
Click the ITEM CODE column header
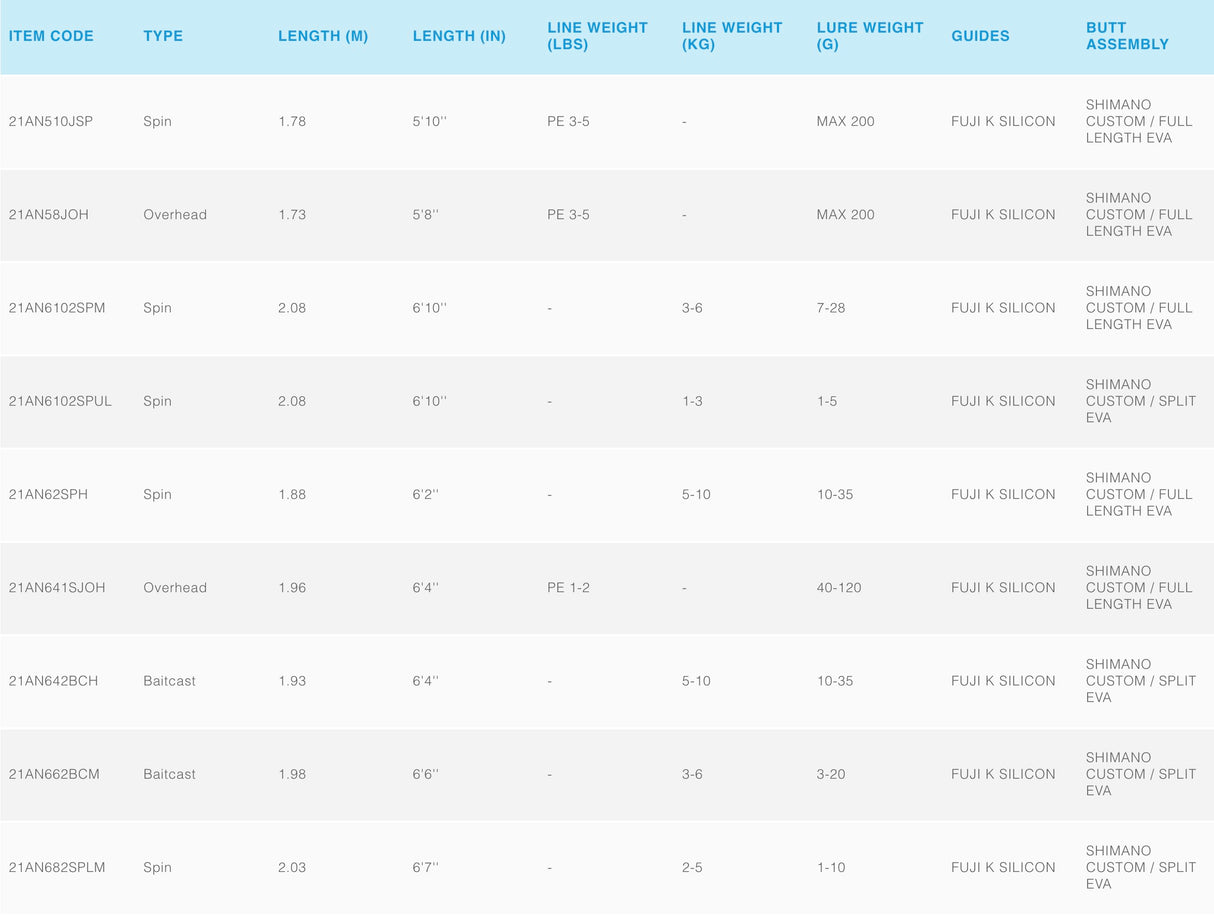[51, 36]
